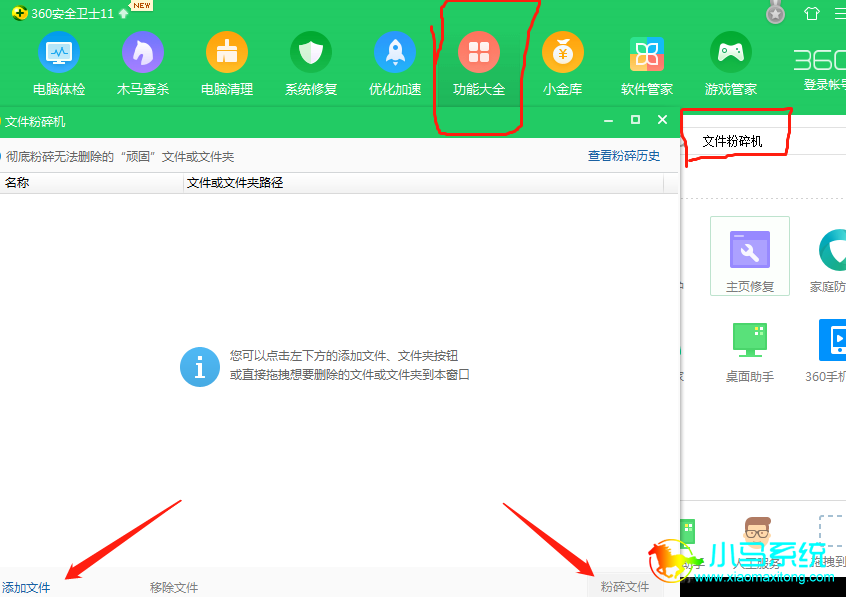Click 移除文件 remove file button
The image size is (846, 597).
pos(174,587)
